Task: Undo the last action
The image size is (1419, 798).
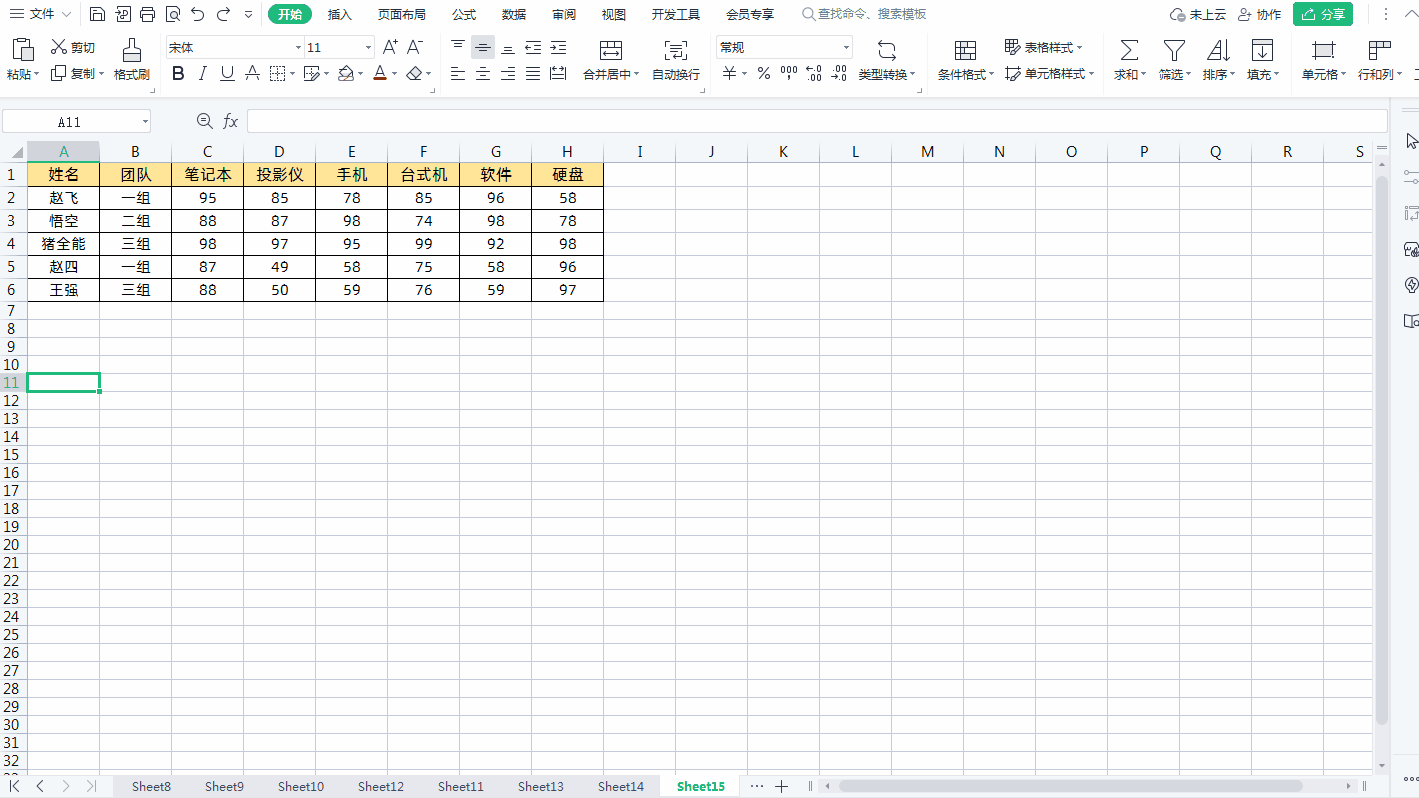Action: point(198,14)
